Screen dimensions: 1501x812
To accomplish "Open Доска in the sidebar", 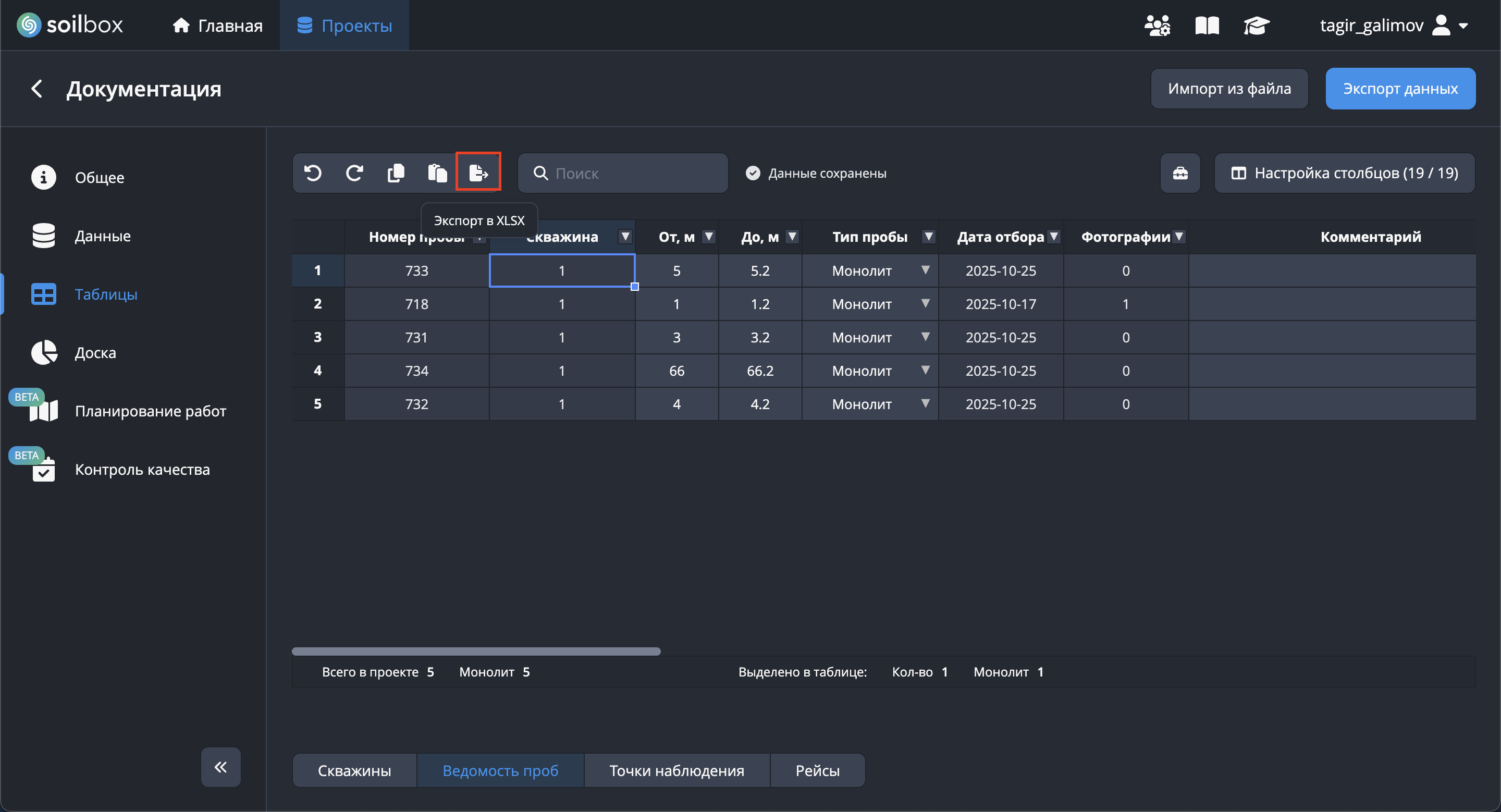I will click(x=95, y=353).
